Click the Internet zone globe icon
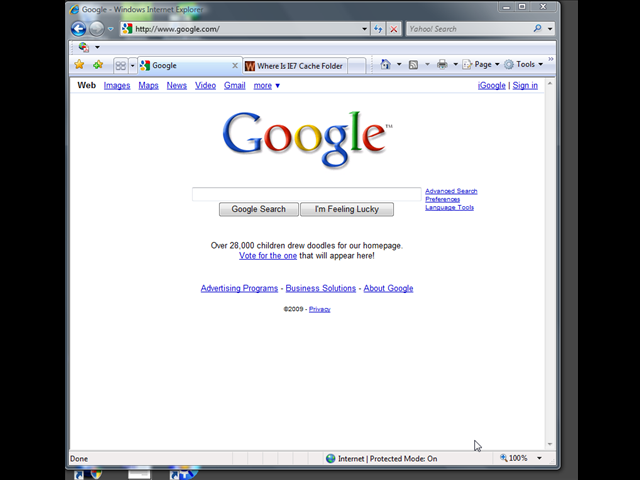Viewport: 640px width, 480px height. click(x=330, y=458)
